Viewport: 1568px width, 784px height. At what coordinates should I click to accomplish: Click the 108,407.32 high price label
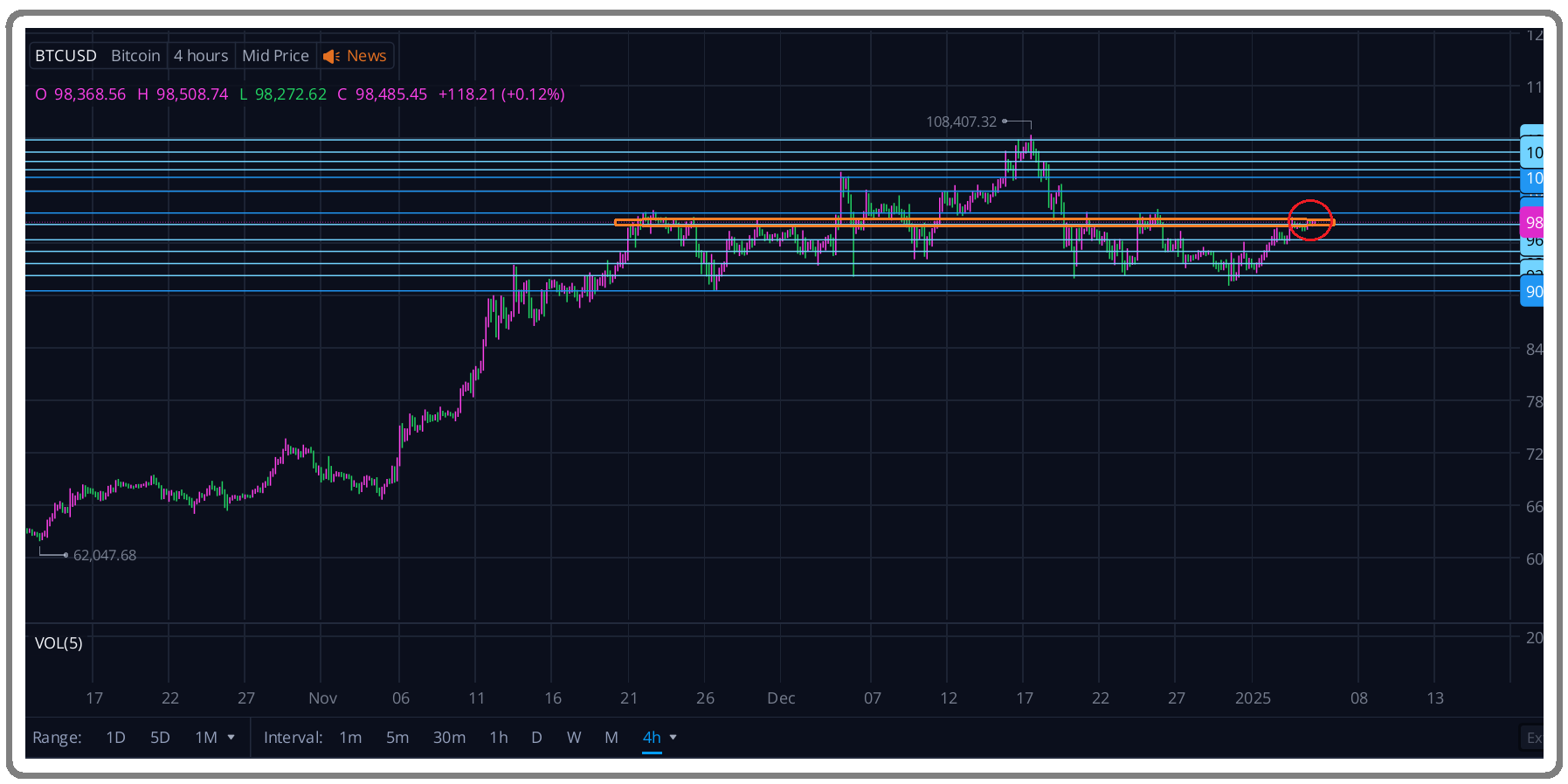[961, 121]
